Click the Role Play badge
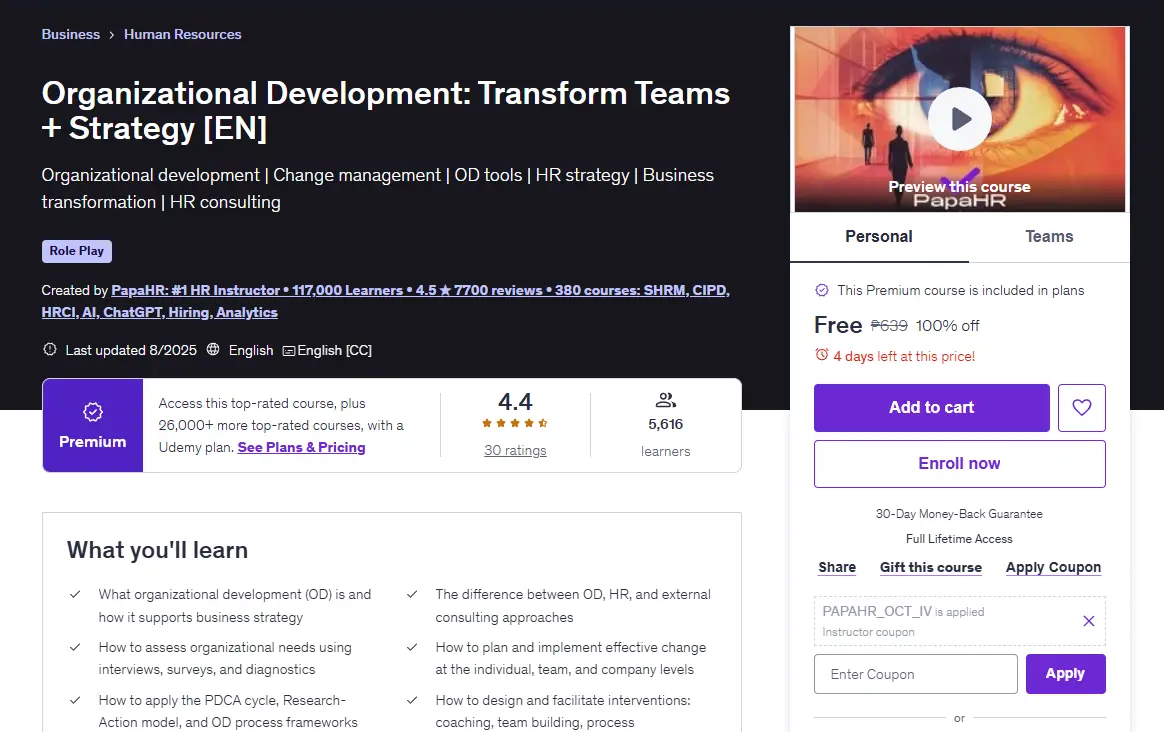This screenshot has width=1164, height=732. coord(76,251)
